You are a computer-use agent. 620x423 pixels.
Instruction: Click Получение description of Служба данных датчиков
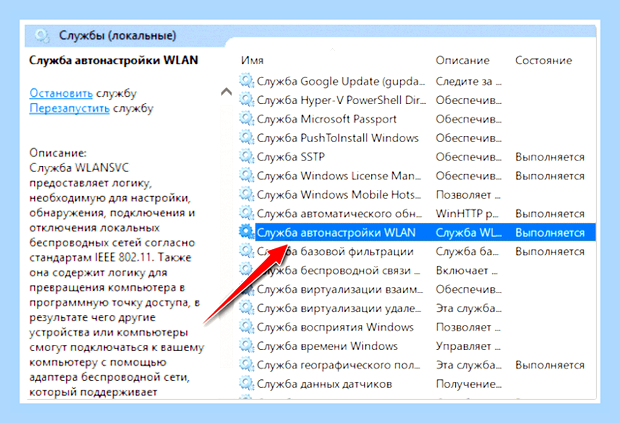(469, 384)
